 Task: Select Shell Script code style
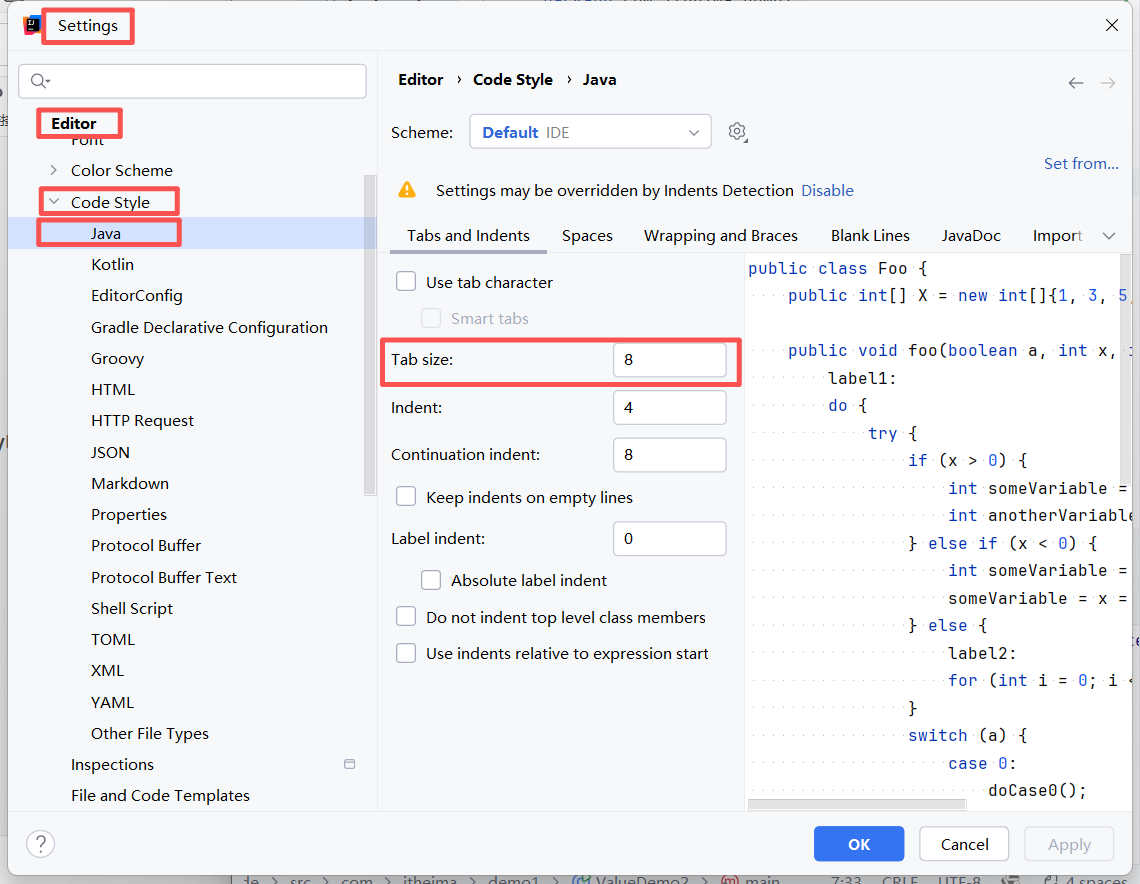click(132, 608)
